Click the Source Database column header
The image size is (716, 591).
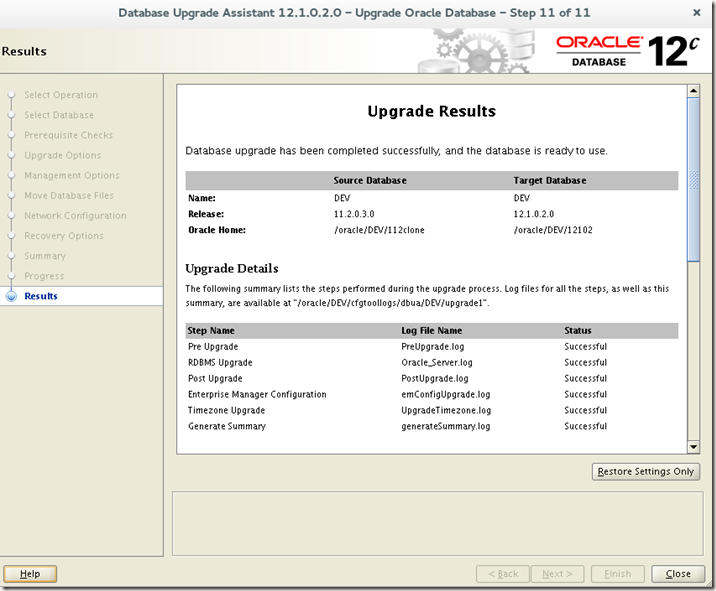click(370, 180)
